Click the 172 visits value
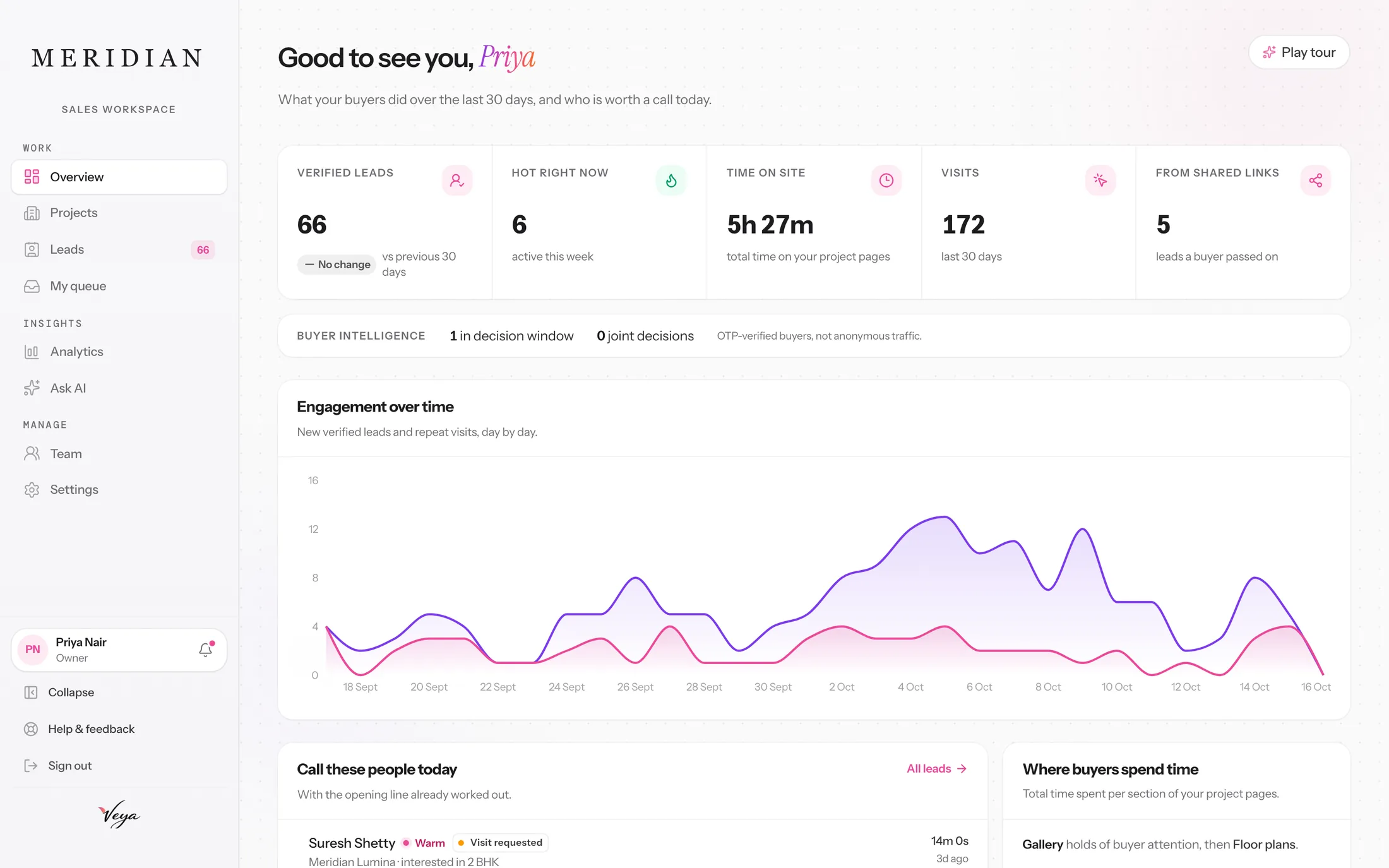 [963, 225]
